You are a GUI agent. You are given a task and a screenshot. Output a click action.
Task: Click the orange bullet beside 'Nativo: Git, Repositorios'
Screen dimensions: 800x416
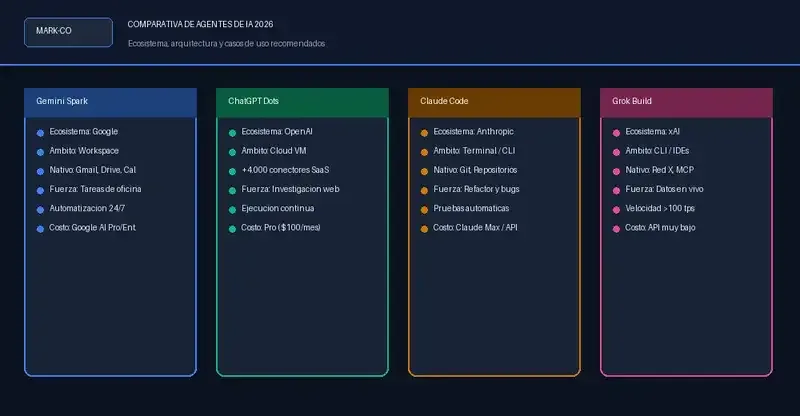point(424,171)
